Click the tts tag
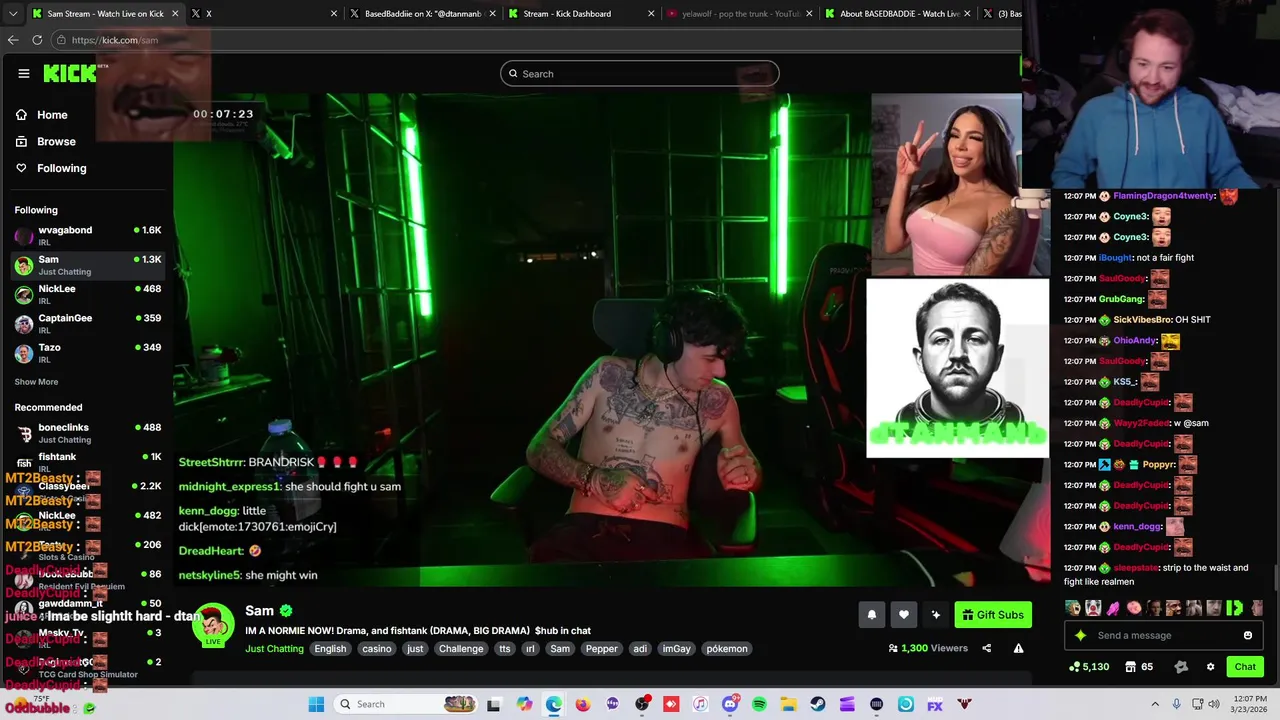The width and height of the screenshot is (1280, 720). click(x=504, y=649)
